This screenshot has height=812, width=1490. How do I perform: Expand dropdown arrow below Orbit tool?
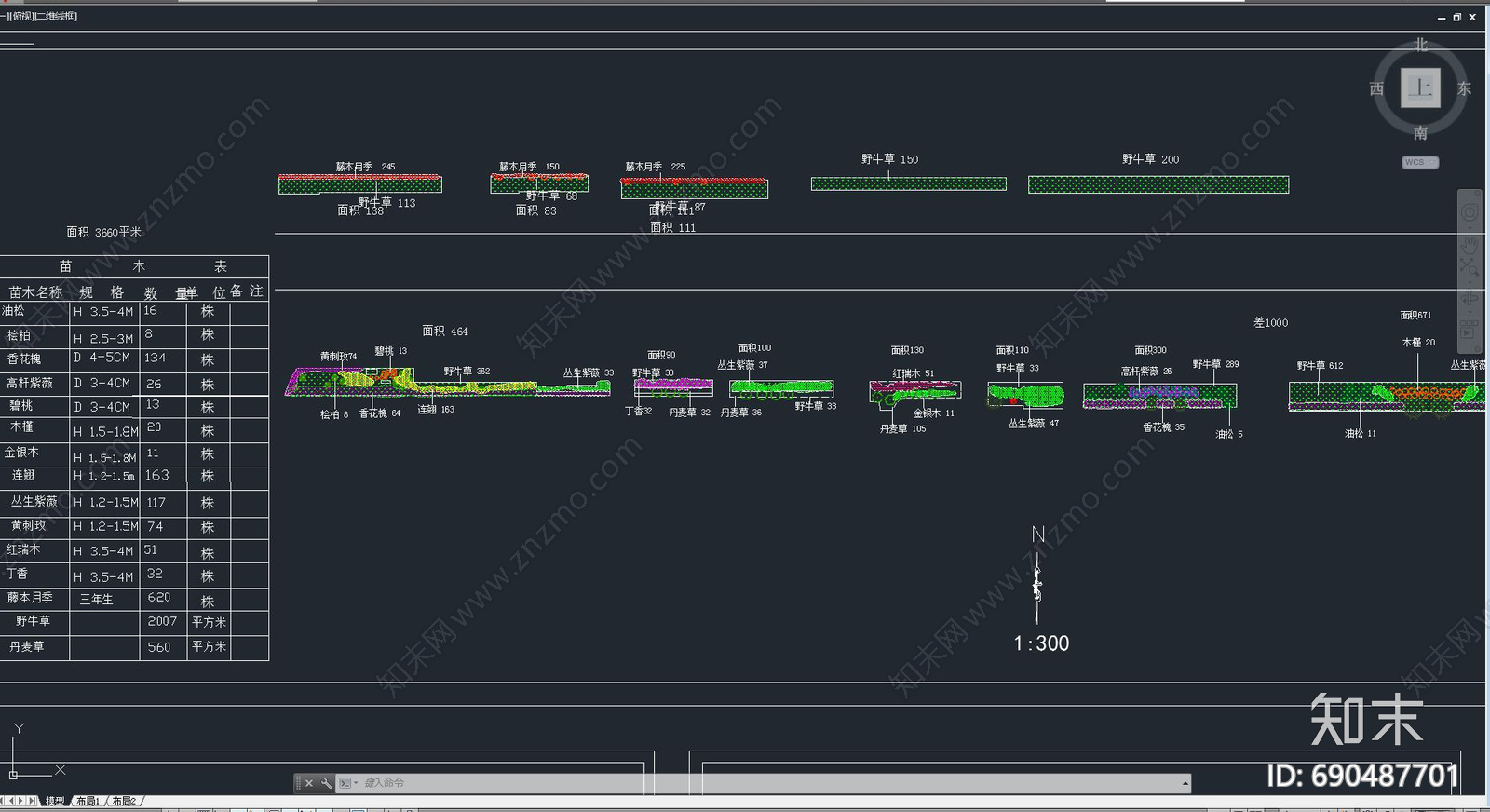click(x=1469, y=312)
